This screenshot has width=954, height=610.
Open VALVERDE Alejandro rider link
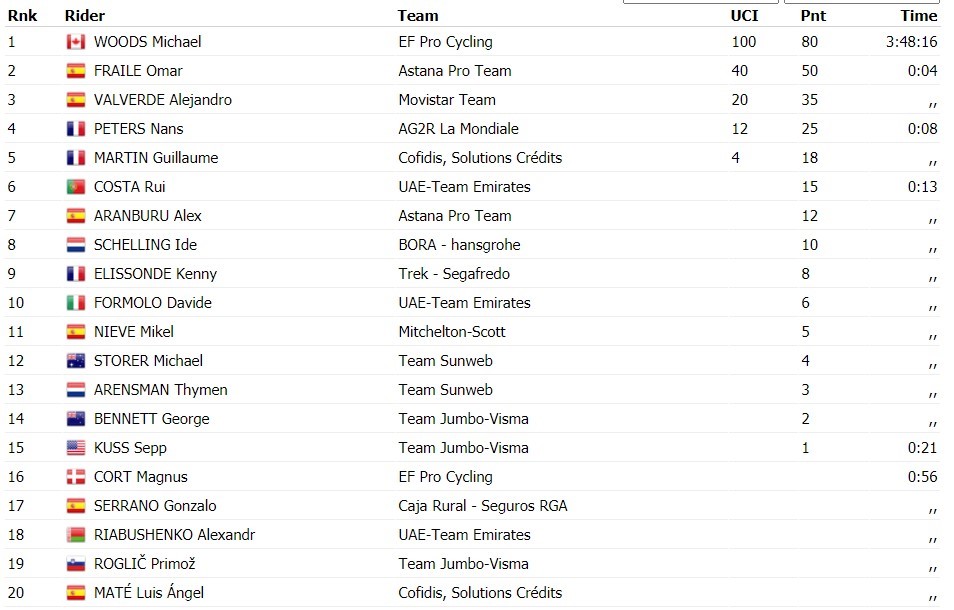point(162,100)
